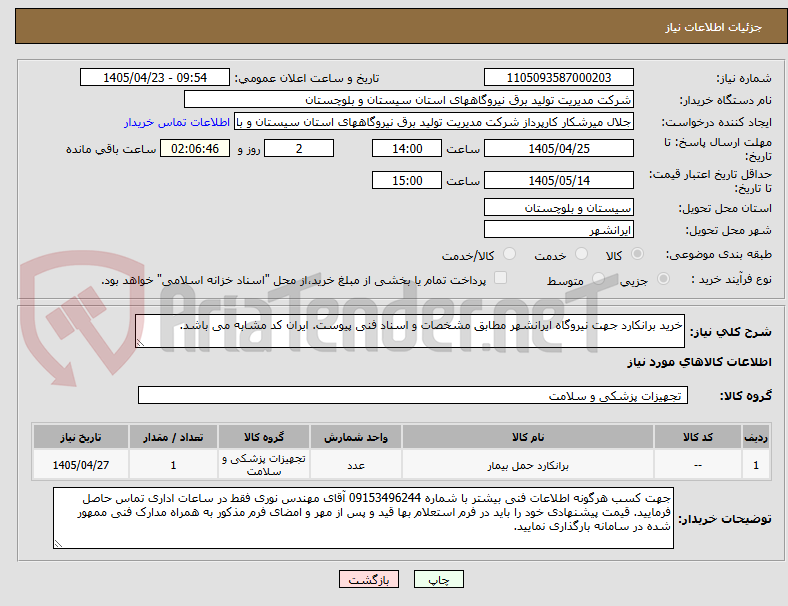This screenshot has width=788, height=606.
Task: Click the announcement date field 1405/04/23 - 09:54
Action: pos(155,78)
